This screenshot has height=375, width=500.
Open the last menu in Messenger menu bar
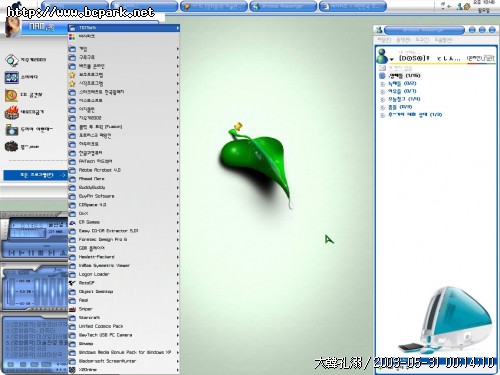[x=443, y=40]
